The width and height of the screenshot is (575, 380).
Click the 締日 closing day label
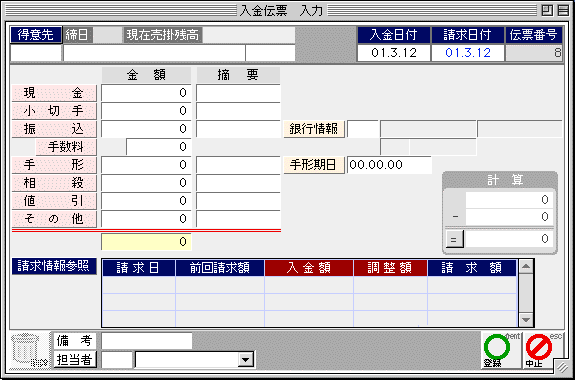point(78,35)
